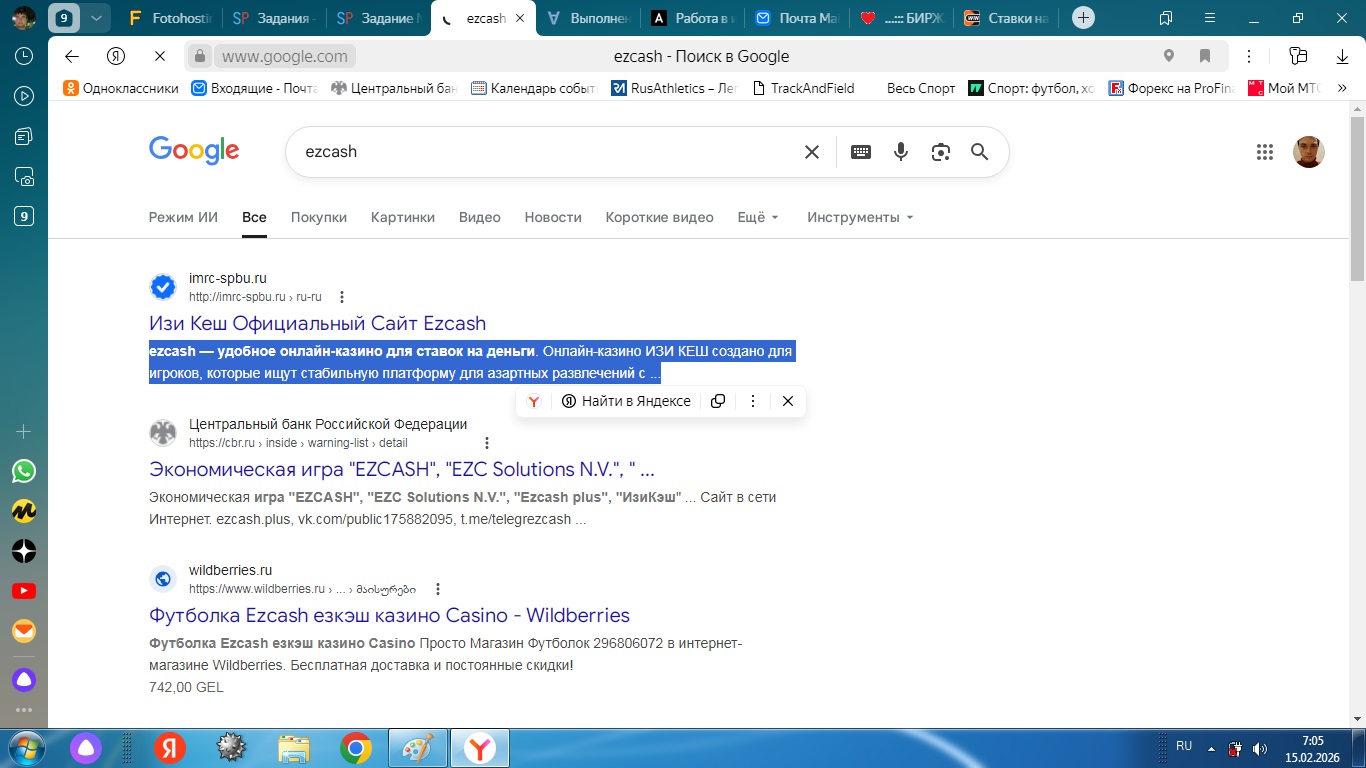Open the video player icon in sidebar
1366x768 pixels.
point(24,97)
